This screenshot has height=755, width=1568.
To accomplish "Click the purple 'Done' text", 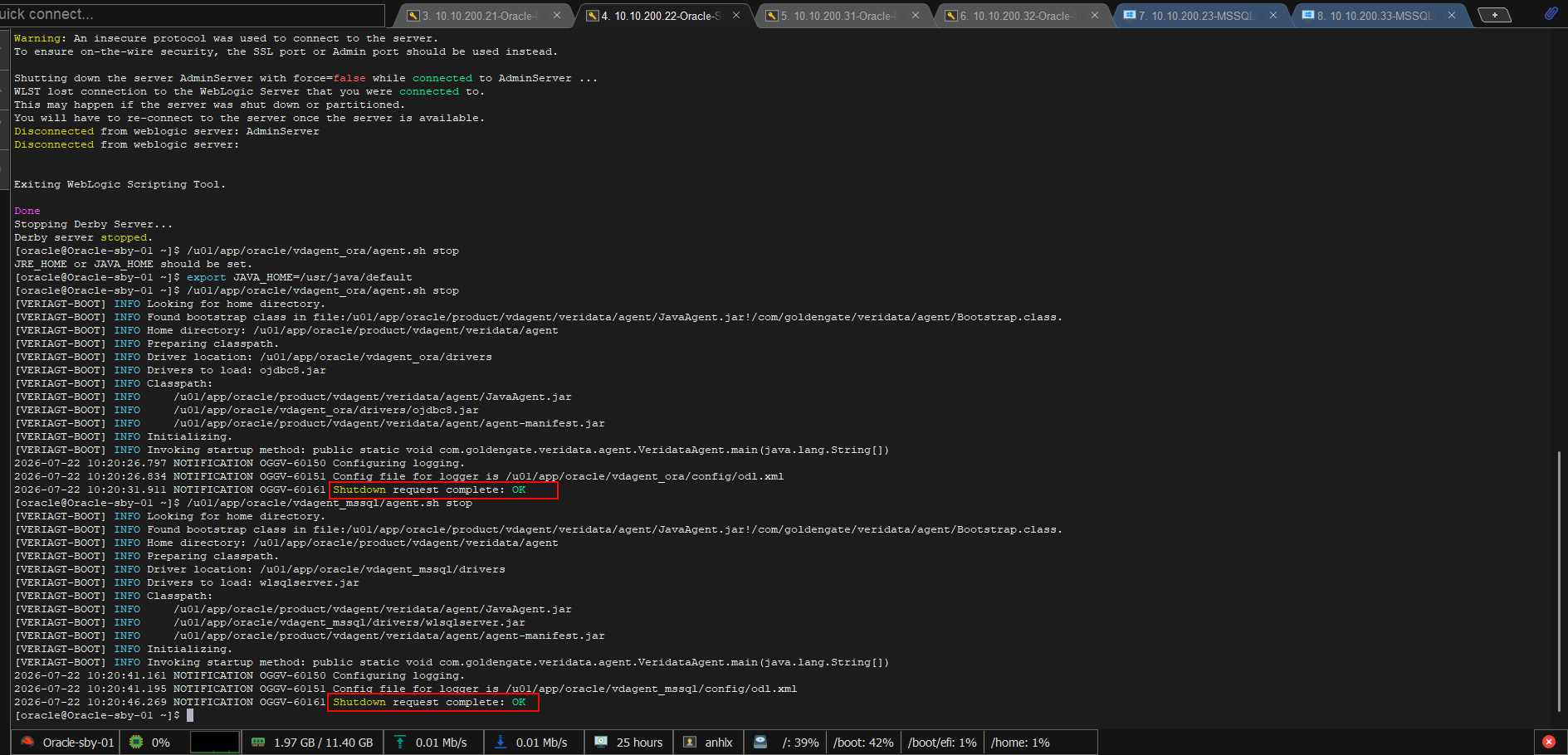I will tap(27, 211).
